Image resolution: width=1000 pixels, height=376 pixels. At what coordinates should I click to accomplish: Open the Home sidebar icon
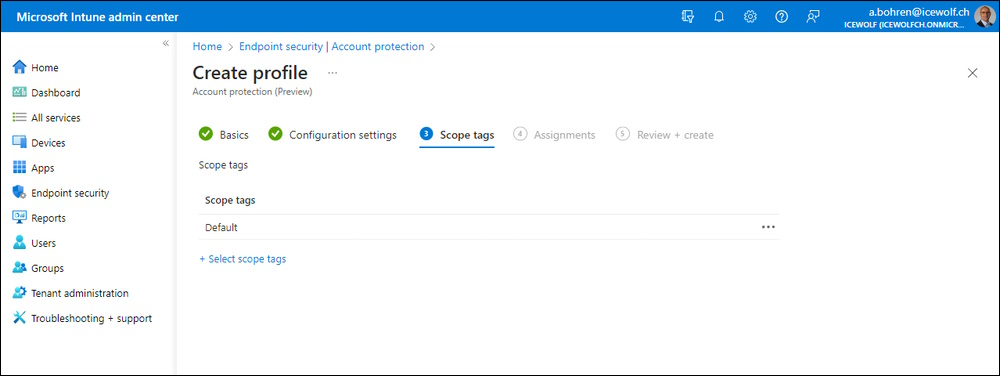[19, 67]
